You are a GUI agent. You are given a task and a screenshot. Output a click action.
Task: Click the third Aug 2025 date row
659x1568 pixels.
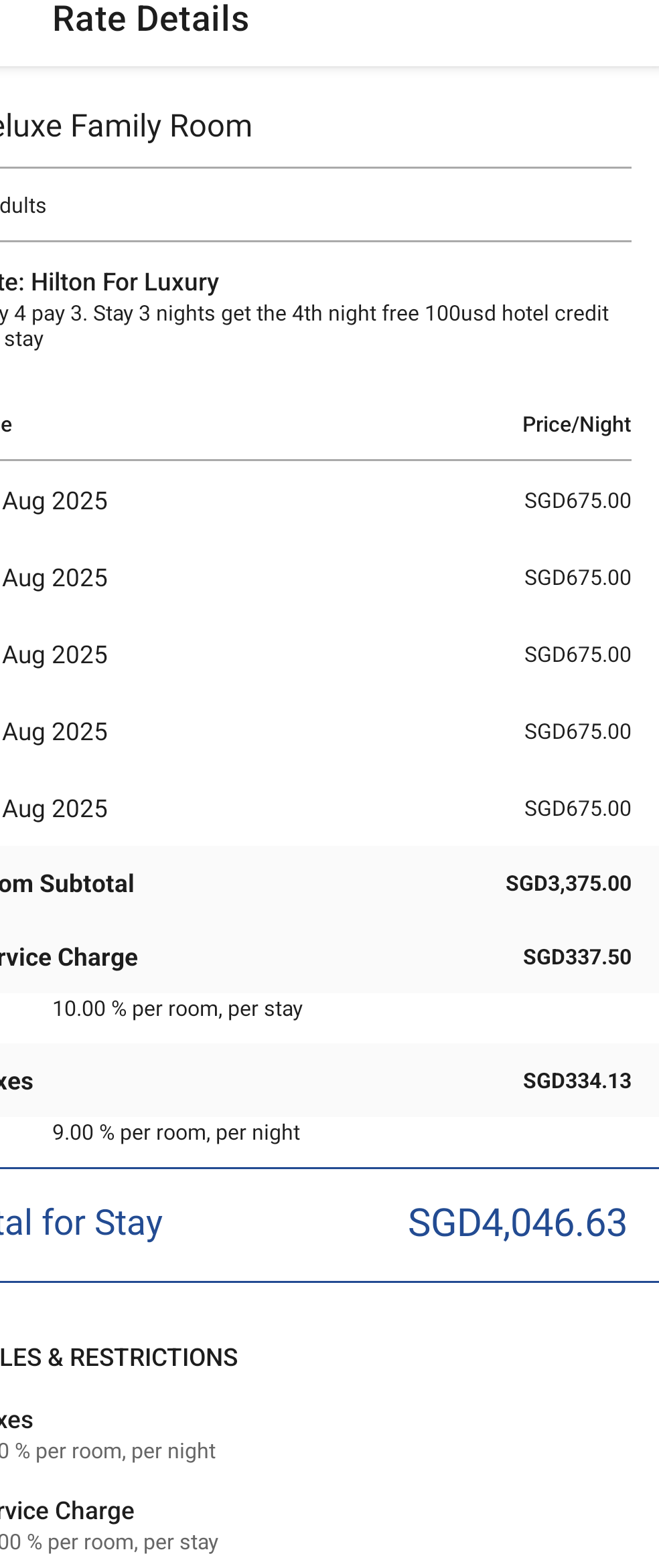click(315, 655)
